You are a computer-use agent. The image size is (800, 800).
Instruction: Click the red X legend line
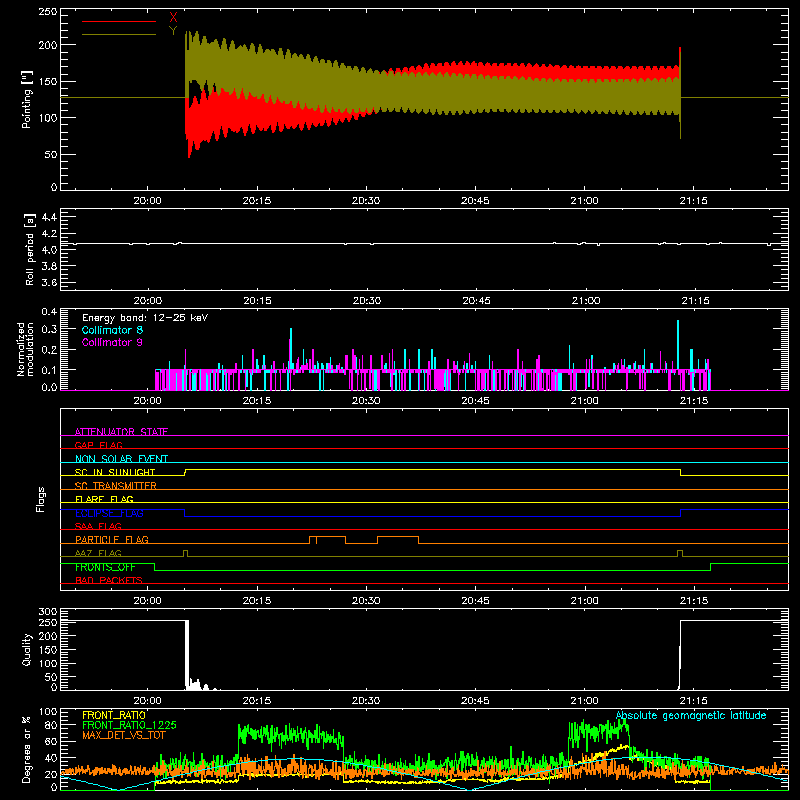click(119, 21)
